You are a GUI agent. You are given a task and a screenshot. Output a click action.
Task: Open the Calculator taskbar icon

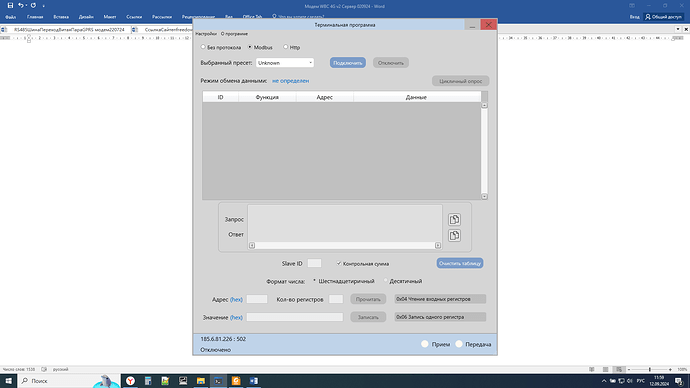coord(148,381)
